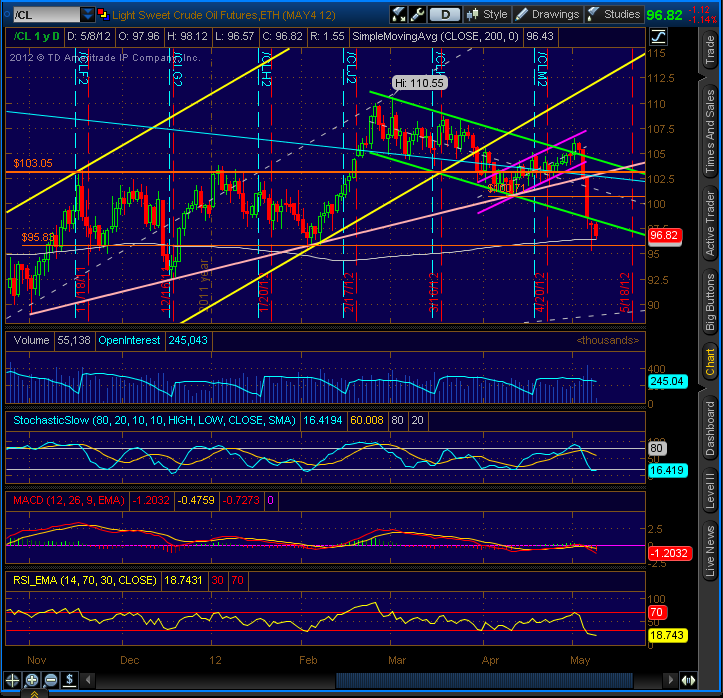Click the StochasticSlow study title
Viewport: 723px width, 698px height.
(154, 420)
